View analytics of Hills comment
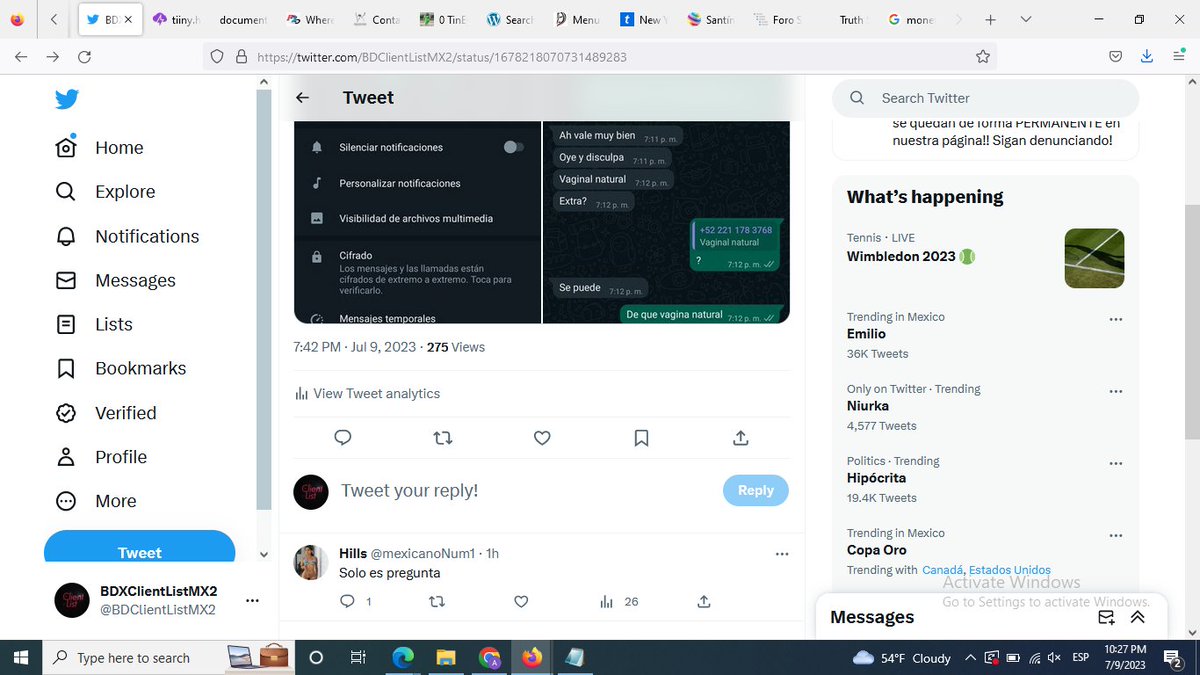The width and height of the screenshot is (1200, 675). point(619,601)
